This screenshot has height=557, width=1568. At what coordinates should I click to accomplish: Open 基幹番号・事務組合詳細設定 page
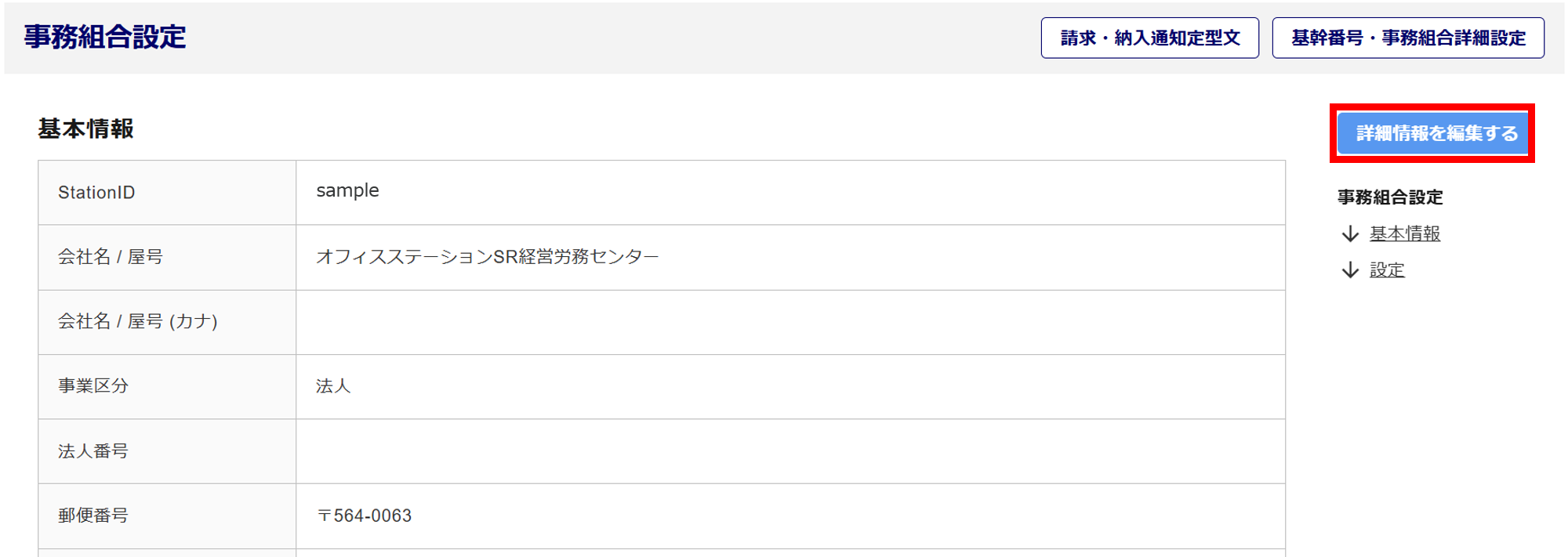coord(1407,38)
